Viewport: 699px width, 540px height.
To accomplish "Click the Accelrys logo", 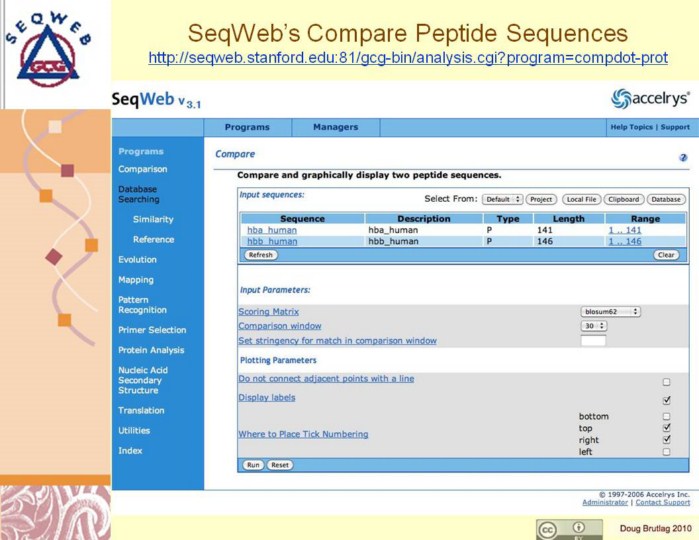I will (x=650, y=98).
